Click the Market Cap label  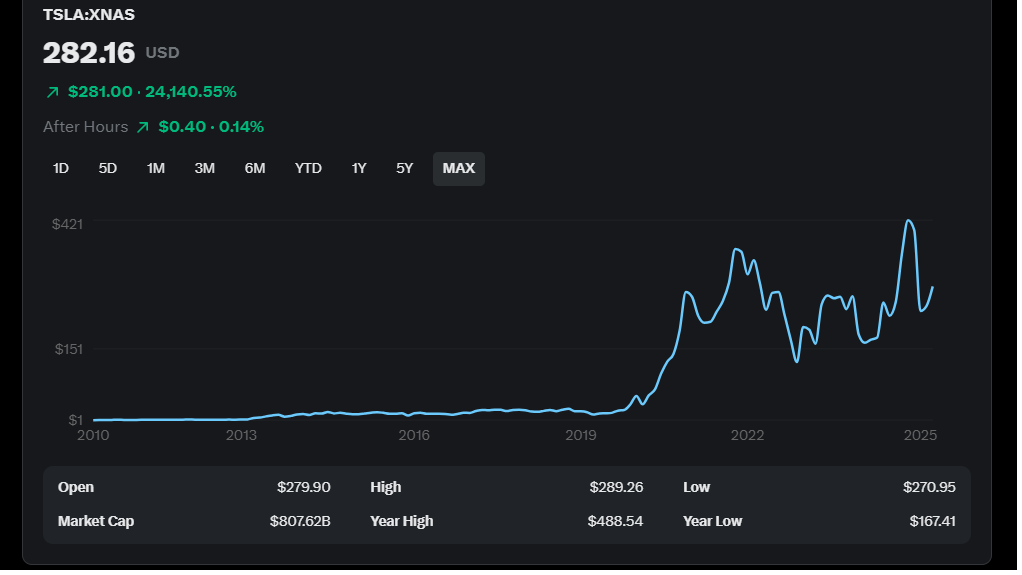(x=96, y=523)
